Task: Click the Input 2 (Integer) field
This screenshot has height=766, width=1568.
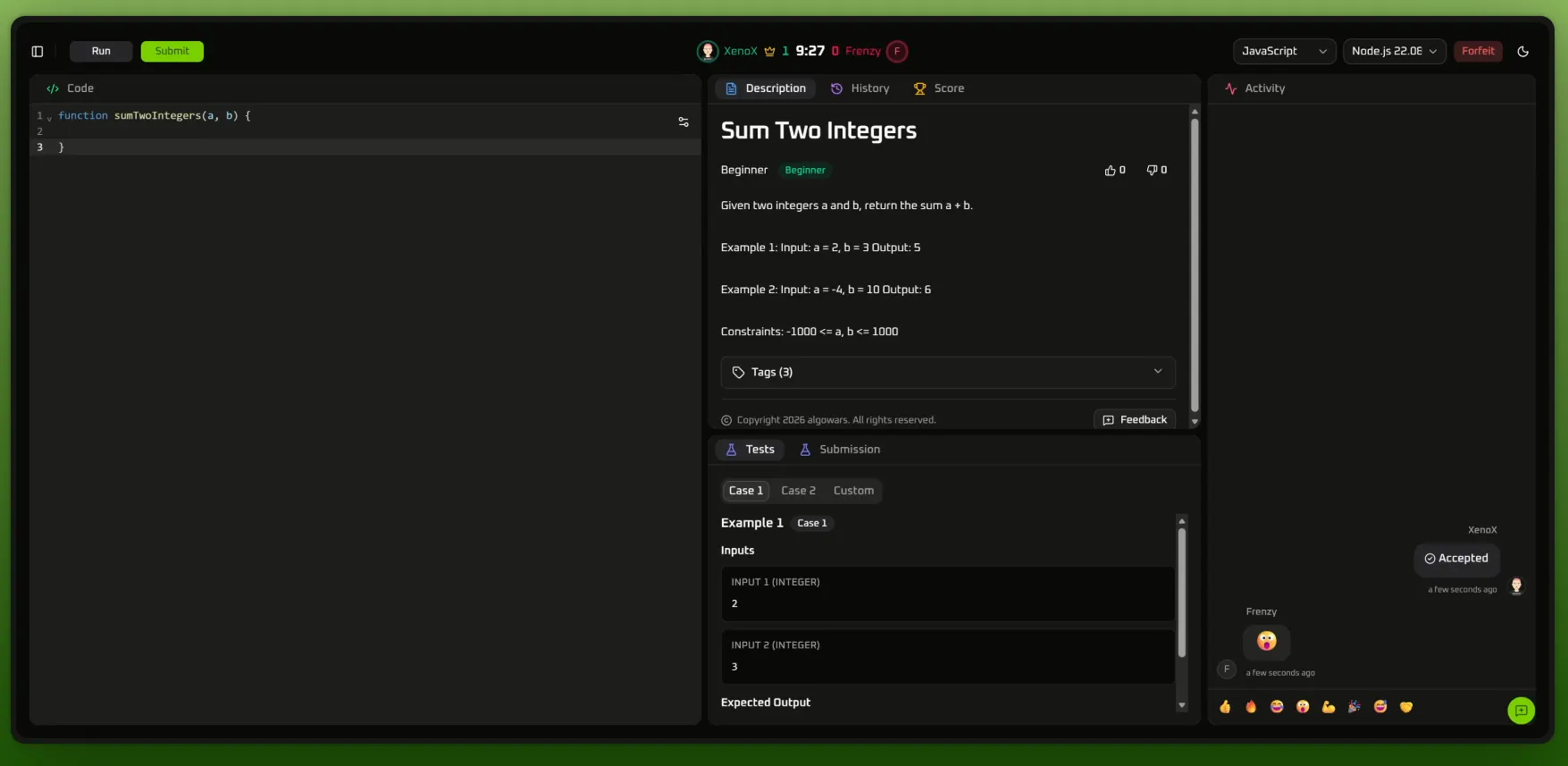Action: pyautogui.click(x=948, y=657)
